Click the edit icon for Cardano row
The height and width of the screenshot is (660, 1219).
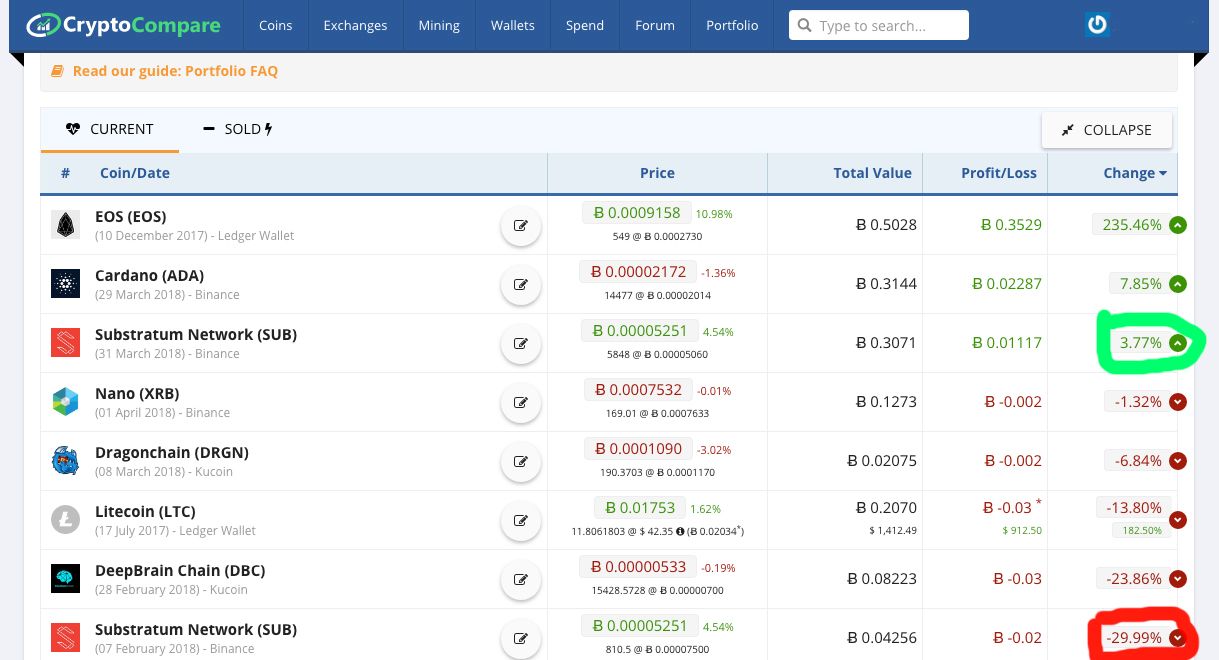(x=521, y=285)
